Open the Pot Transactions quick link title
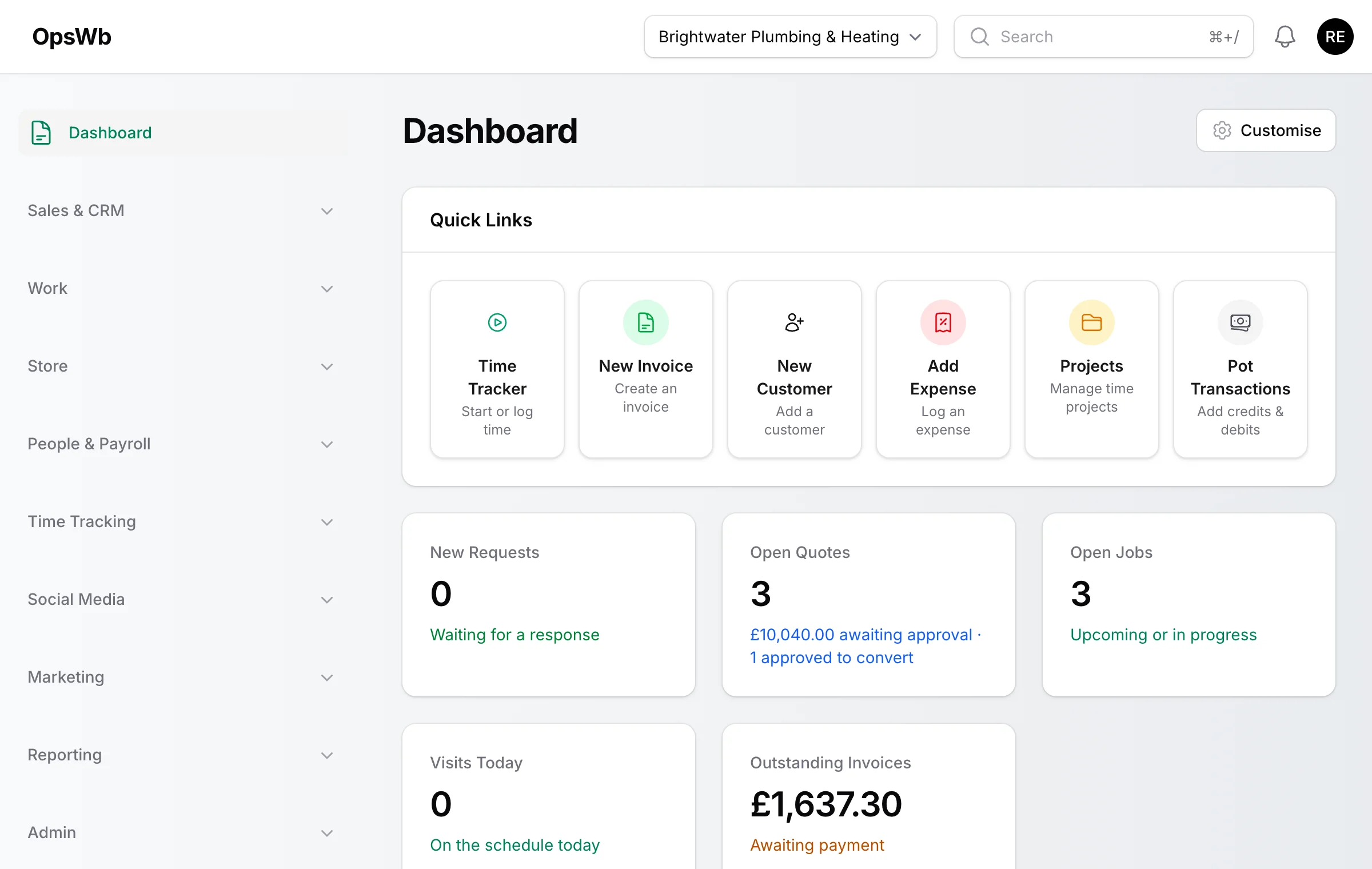Viewport: 1372px width, 869px height. [x=1241, y=377]
